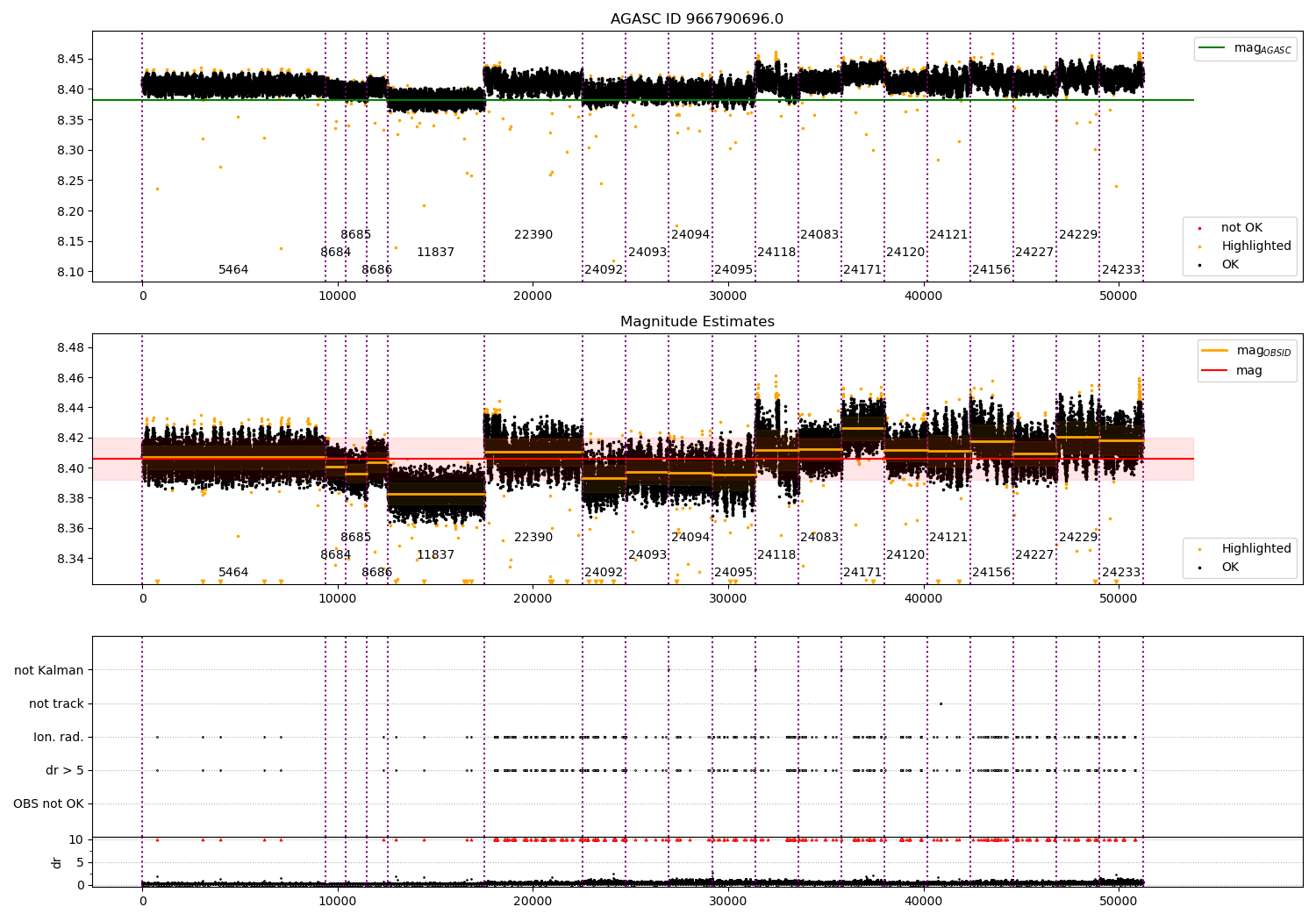Click OBSID label 22390 in top plot
This screenshot has height=921, width=1316.
pyautogui.click(x=533, y=235)
